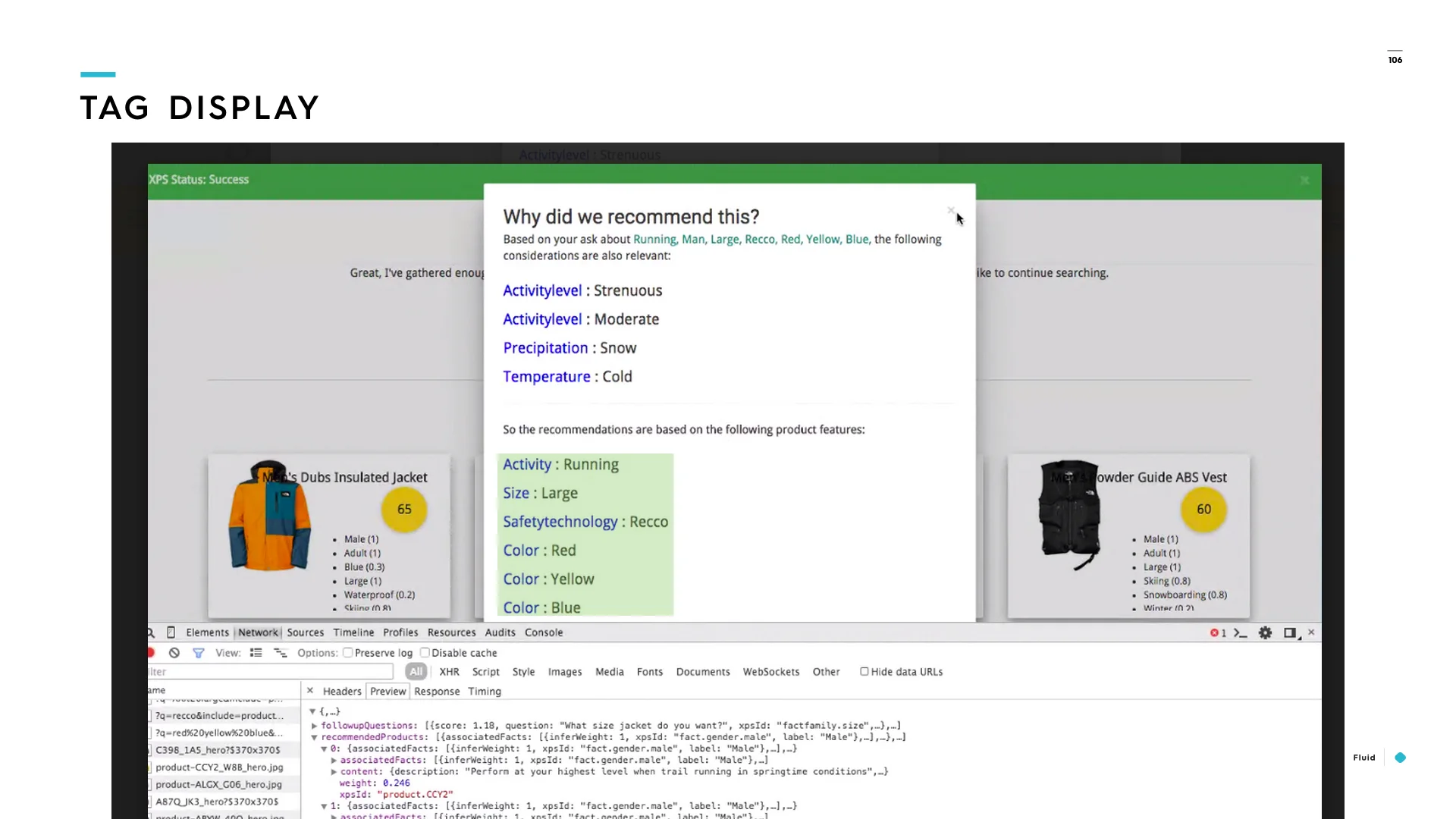Click the device mode phone icon
This screenshot has height=819, width=1456.
171,632
